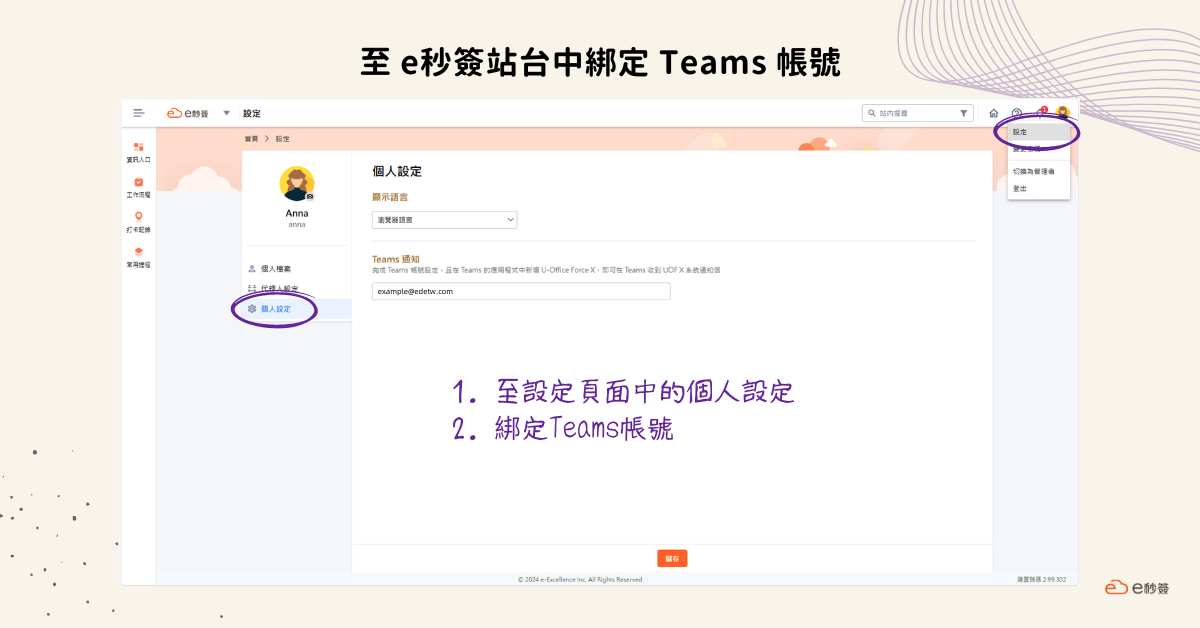The height and width of the screenshot is (628, 1200).
Task: Click the 首頁 breadcrumb link
Action: (x=251, y=139)
